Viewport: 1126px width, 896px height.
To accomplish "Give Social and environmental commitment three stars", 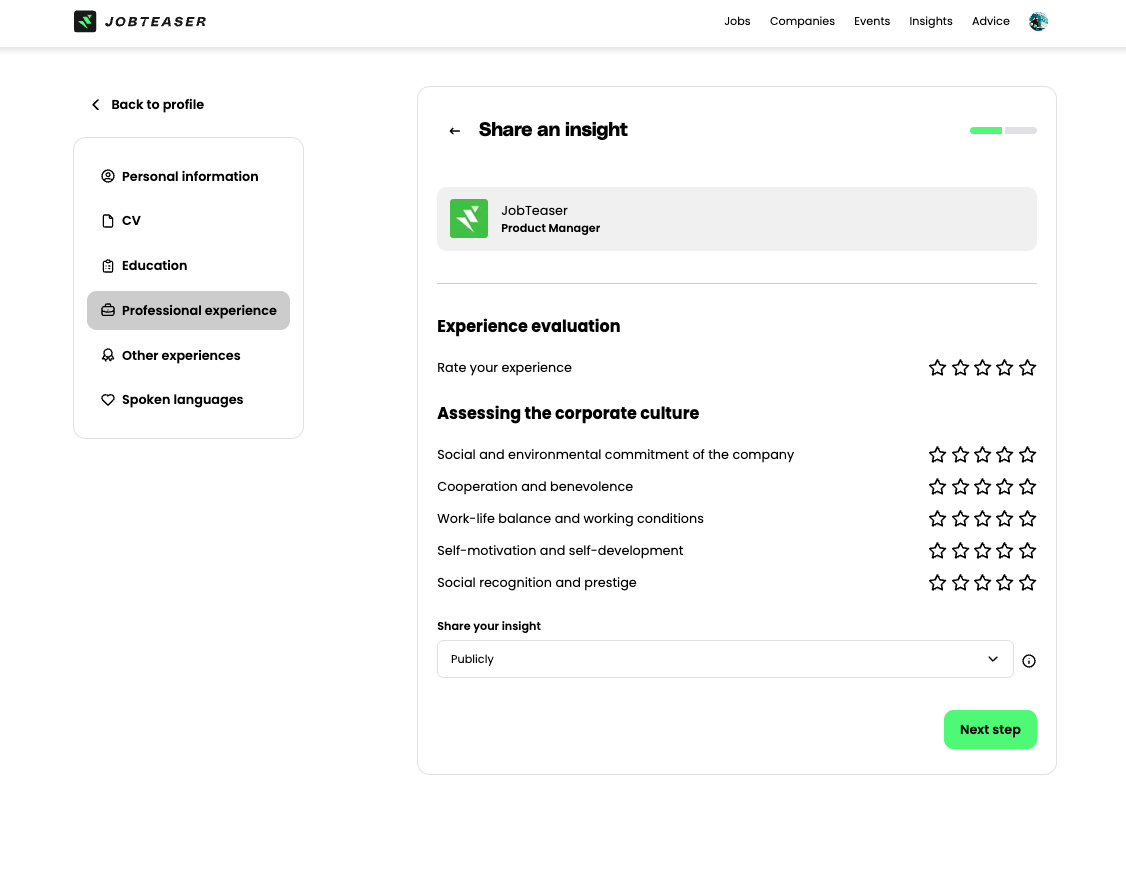I will click(x=982, y=454).
